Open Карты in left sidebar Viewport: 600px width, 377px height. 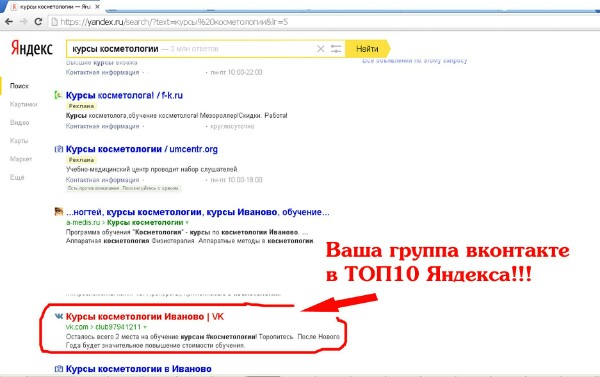pyautogui.click(x=19, y=140)
